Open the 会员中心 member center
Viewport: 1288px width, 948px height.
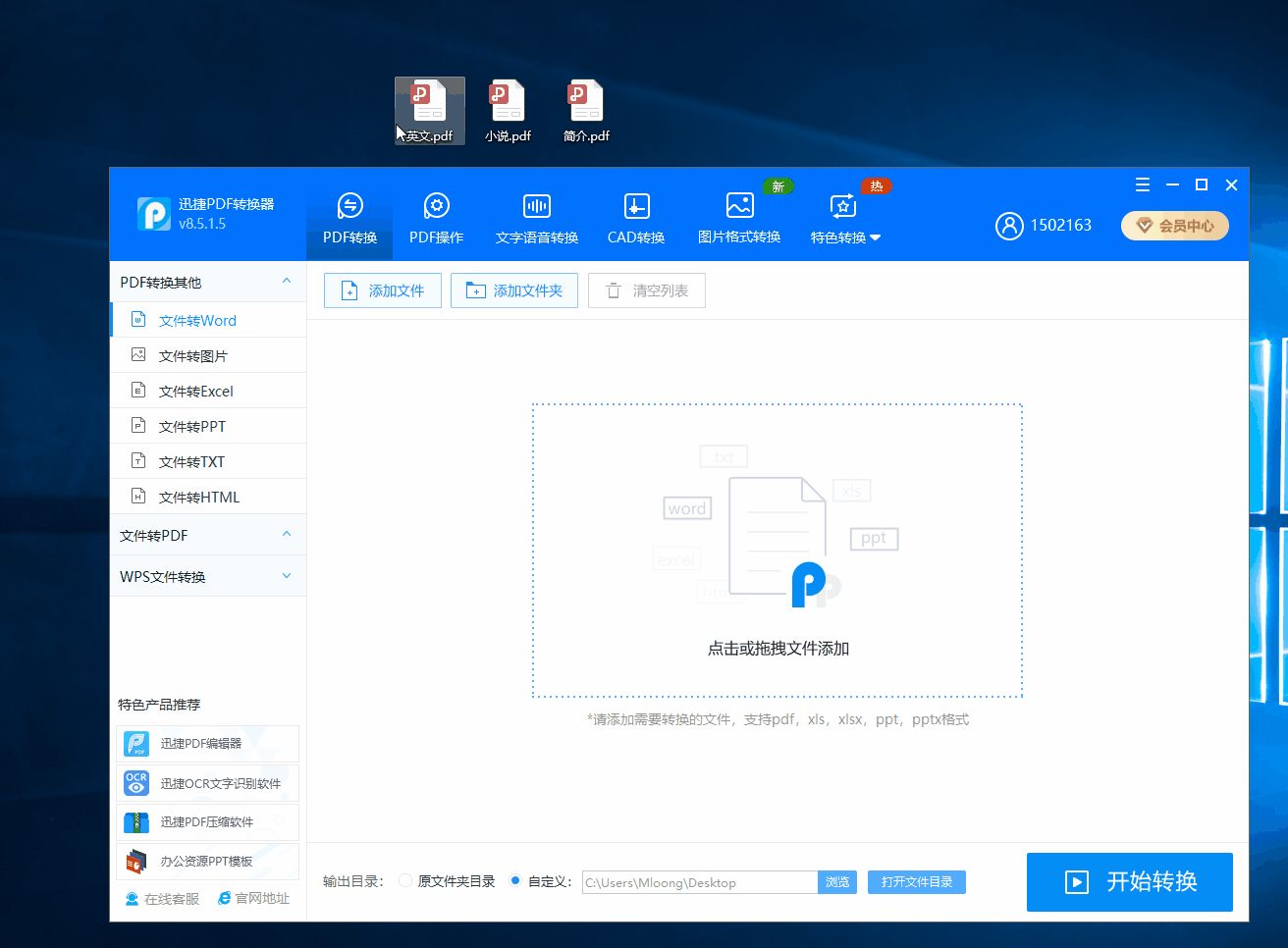pos(1175,226)
